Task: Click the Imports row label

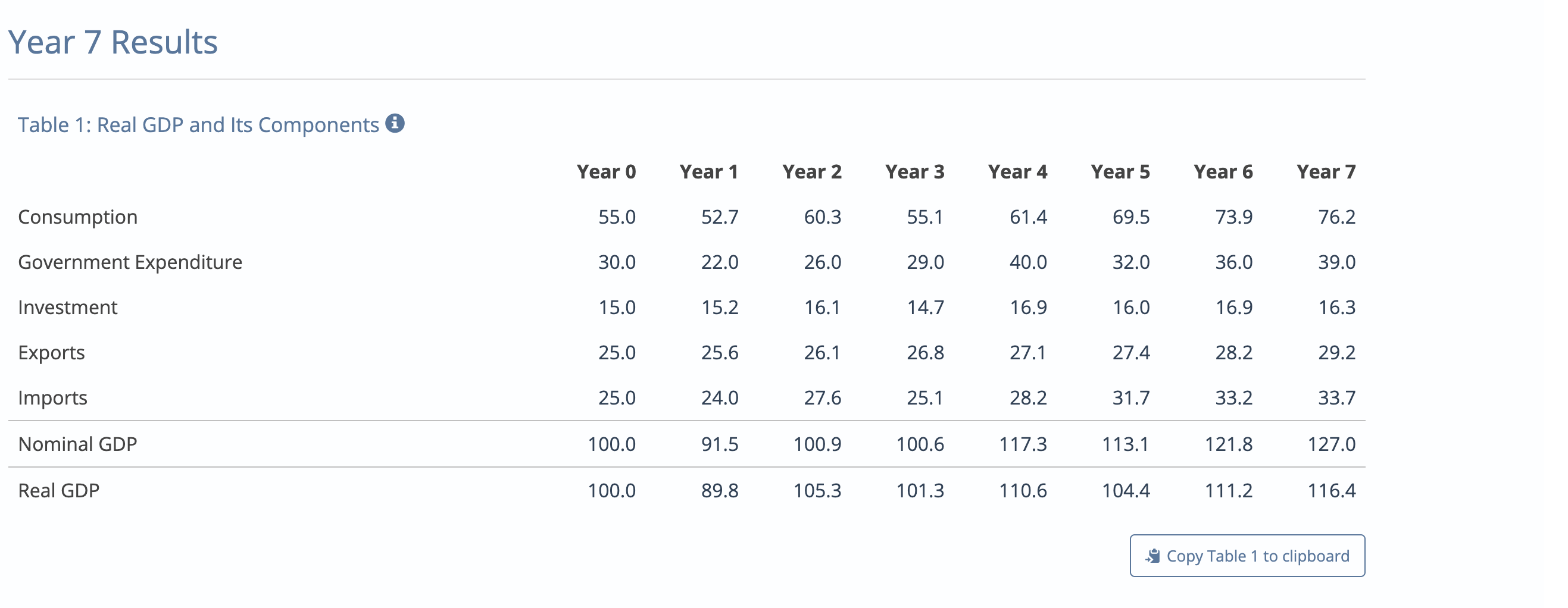Action: pyautogui.click(x=52, y=397)
